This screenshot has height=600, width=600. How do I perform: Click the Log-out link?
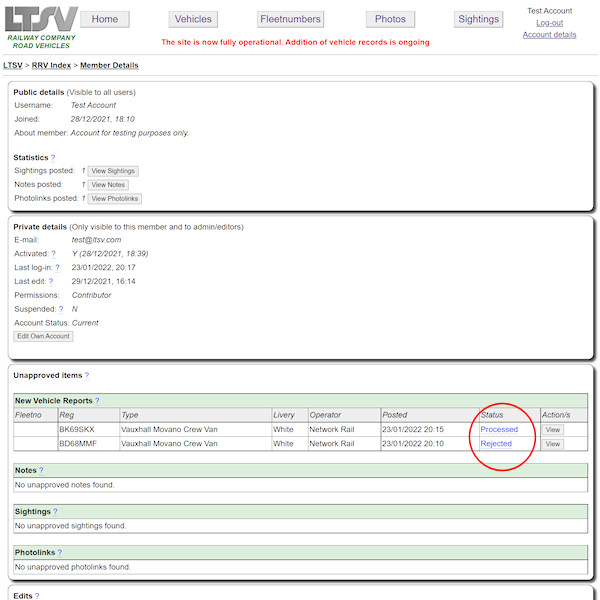549,23
